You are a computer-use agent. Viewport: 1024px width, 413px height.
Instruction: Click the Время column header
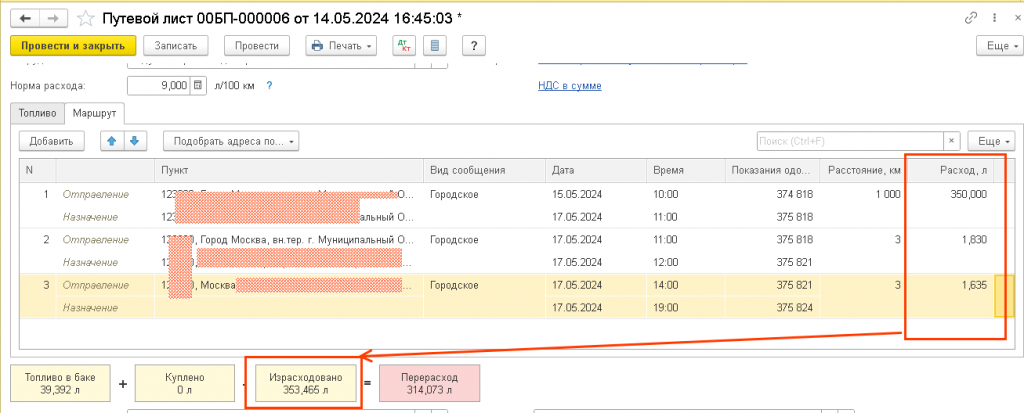click(x=686, y=171)
